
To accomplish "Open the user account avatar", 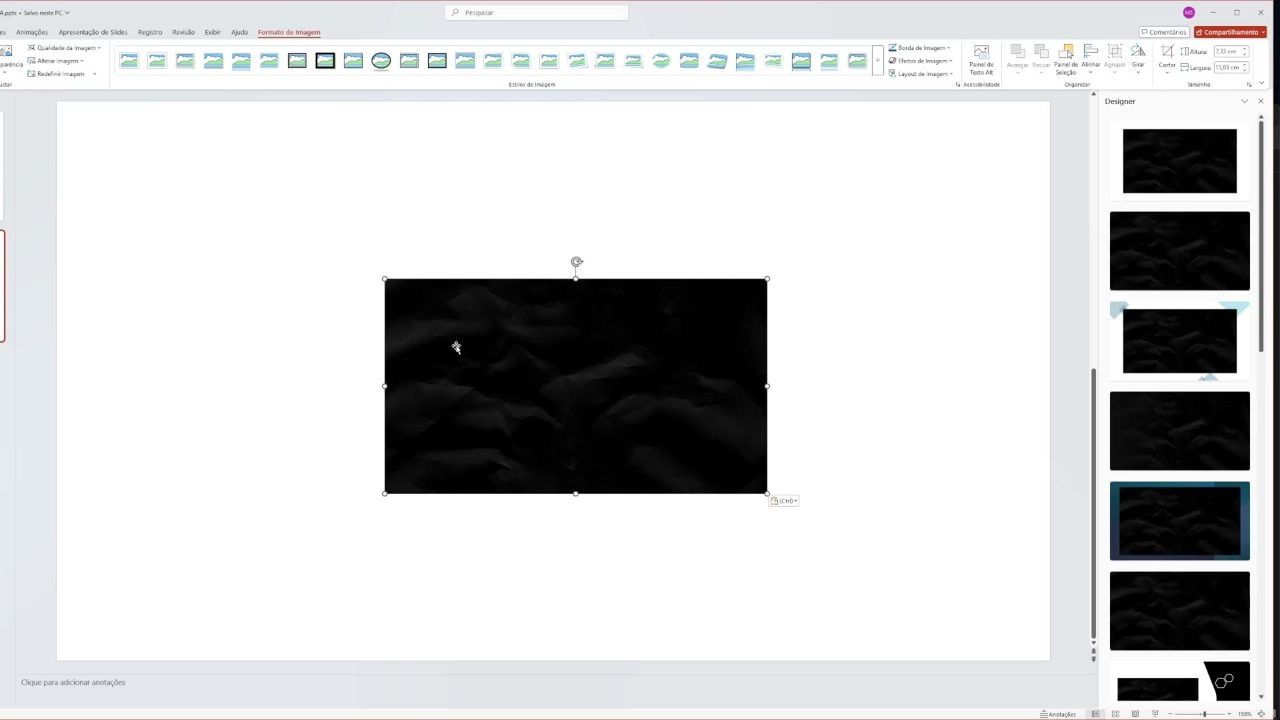I will (x=1189, y=12).
